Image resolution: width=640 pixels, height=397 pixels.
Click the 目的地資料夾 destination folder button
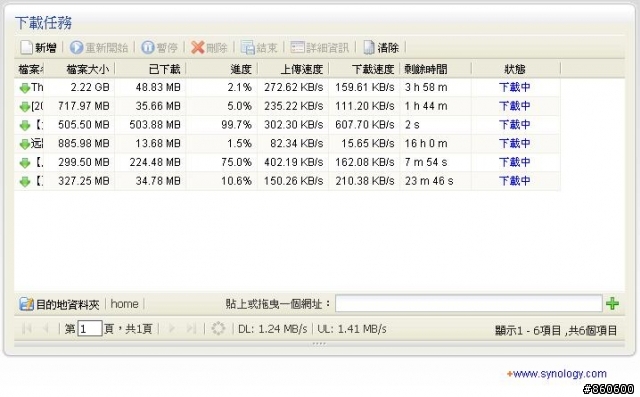pyautogui.click(x=59, y=304)
